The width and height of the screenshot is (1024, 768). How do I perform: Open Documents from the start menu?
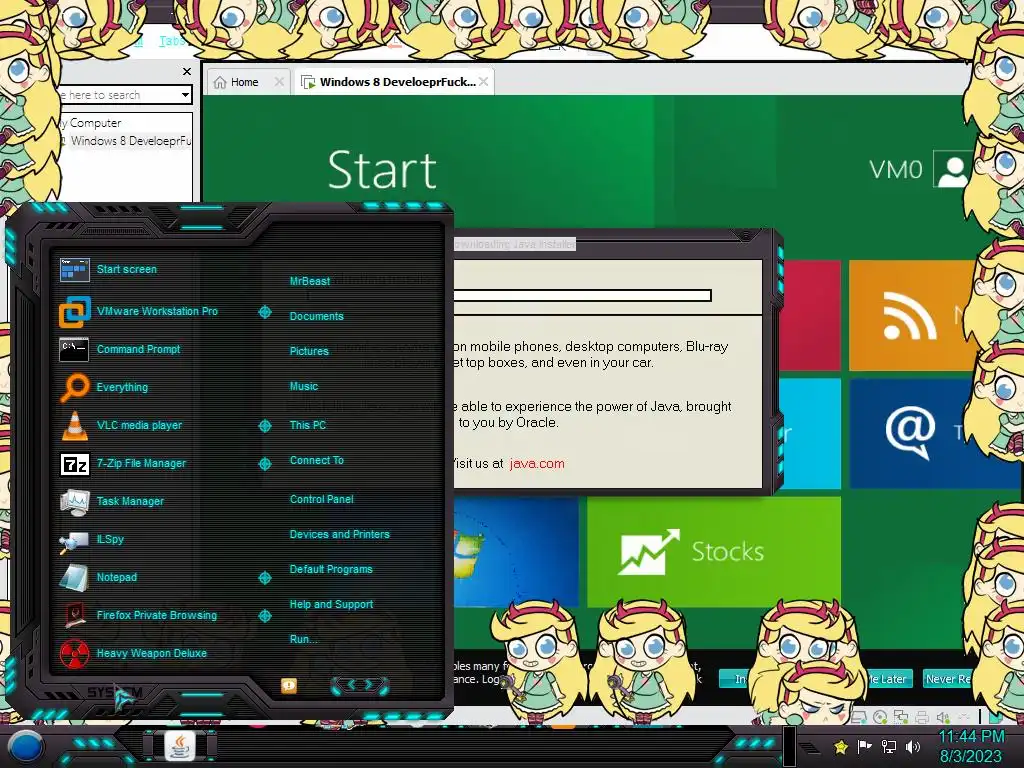(316, 316)
